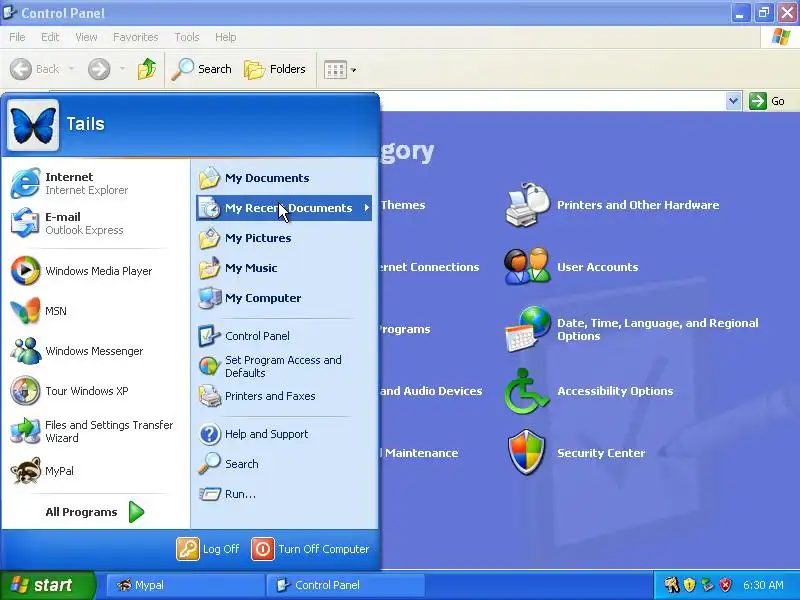The image size is (800, 600).
Task: Open My Pictures folder
Action: [x=284, y=238]
